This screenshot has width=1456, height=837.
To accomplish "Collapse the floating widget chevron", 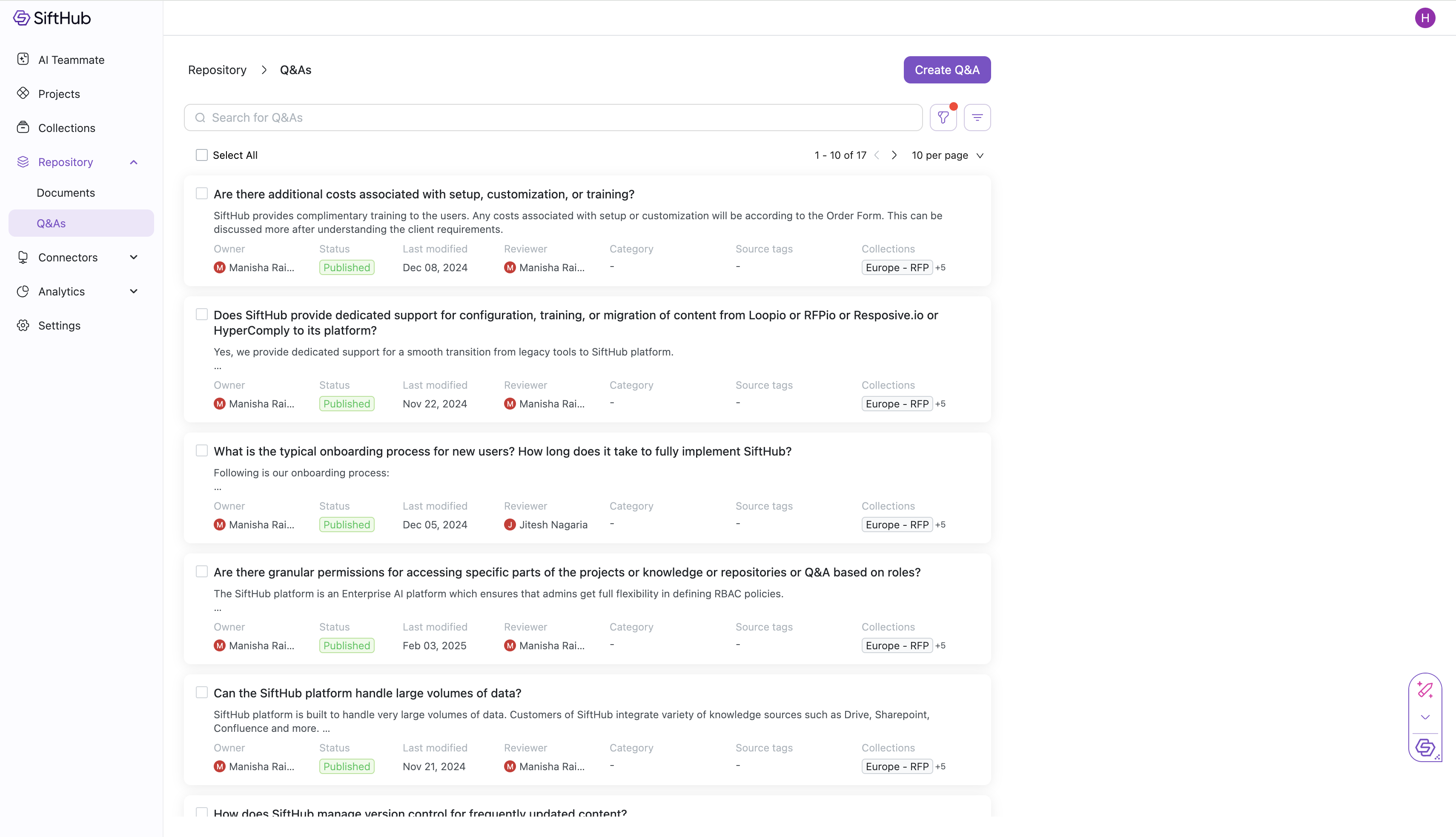I will pos(1424,717).
